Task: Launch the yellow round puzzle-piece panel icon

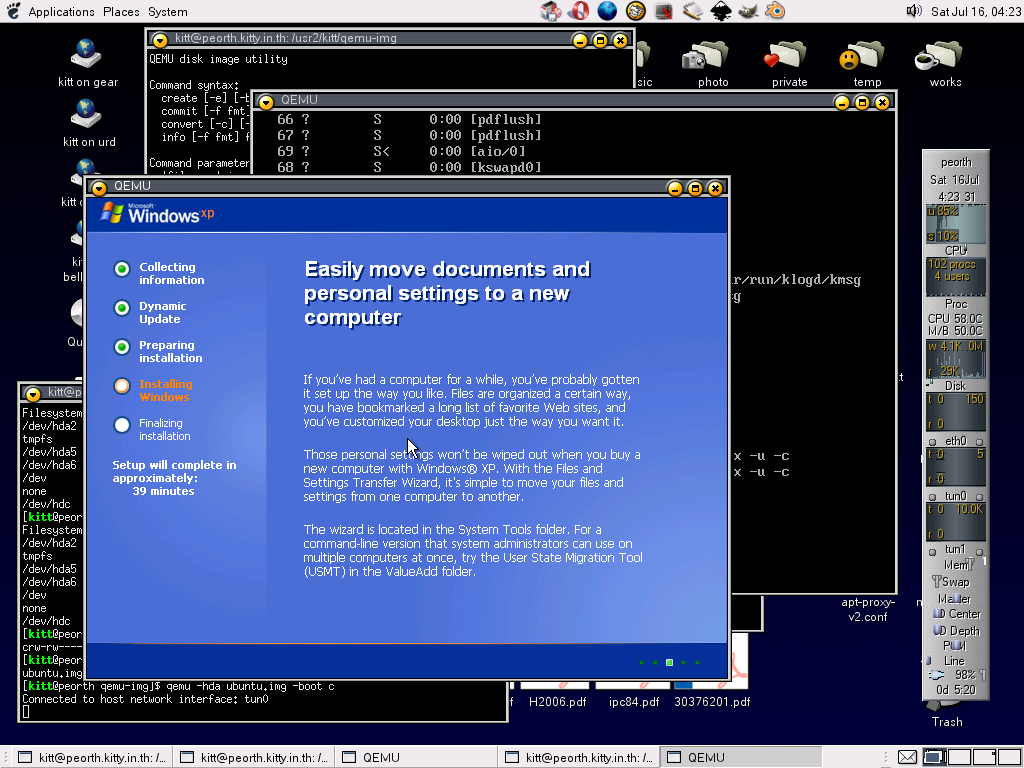Action: pos(635,11)
